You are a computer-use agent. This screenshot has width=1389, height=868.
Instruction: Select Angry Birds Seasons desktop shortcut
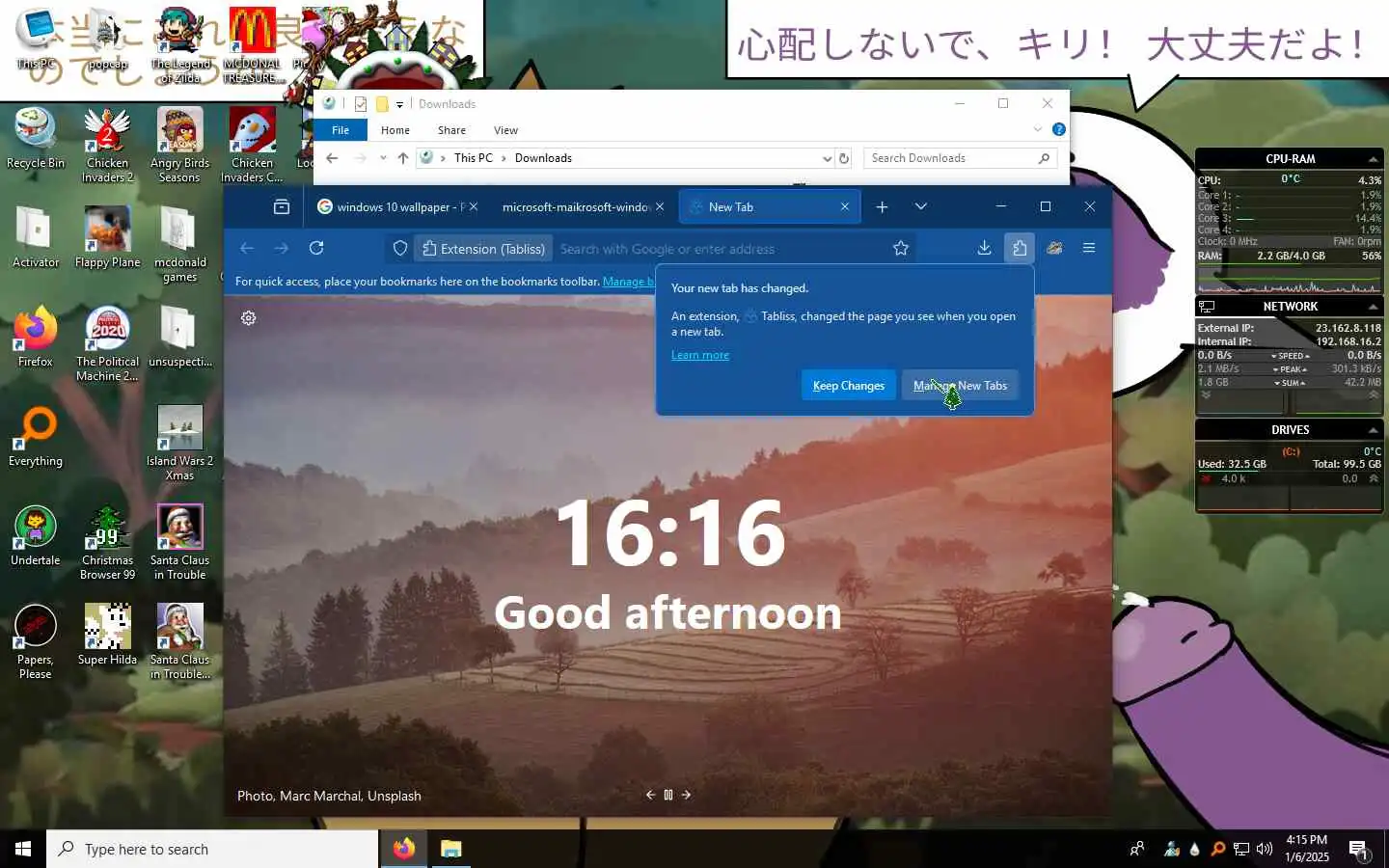coord(179,145)
